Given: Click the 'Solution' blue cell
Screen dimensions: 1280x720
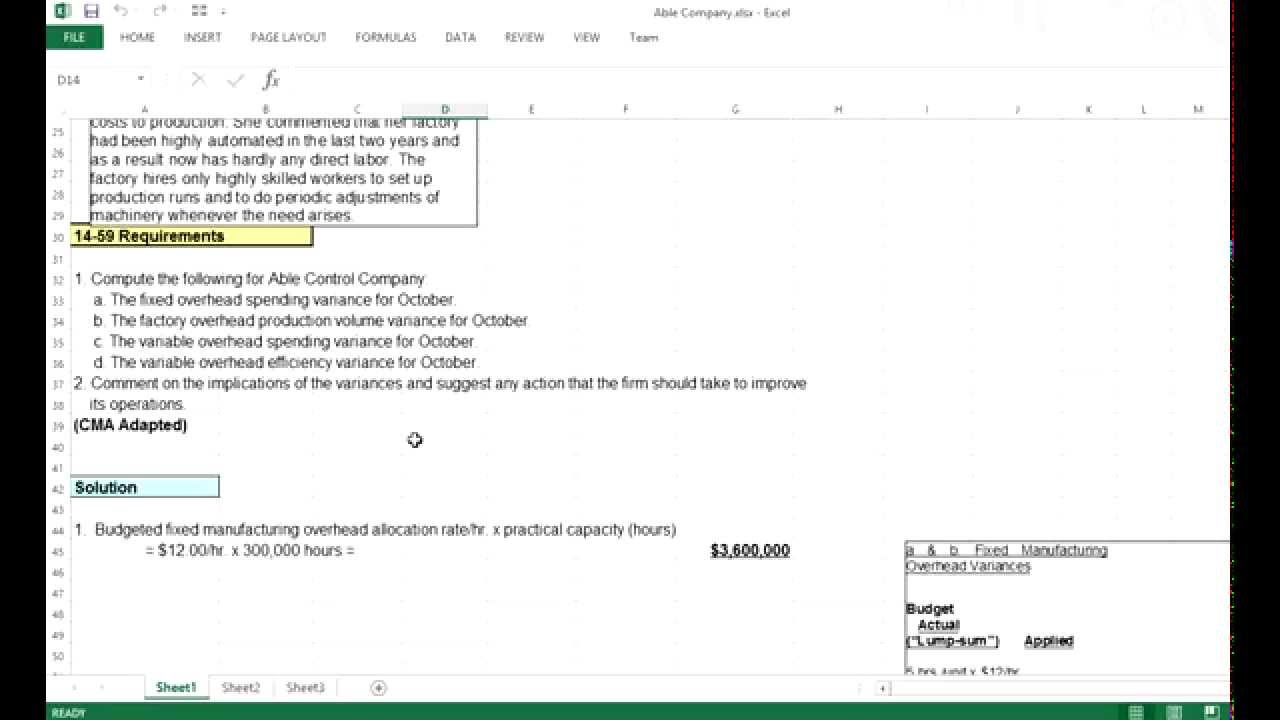Looking at the screenshot, I should [145, 487].
